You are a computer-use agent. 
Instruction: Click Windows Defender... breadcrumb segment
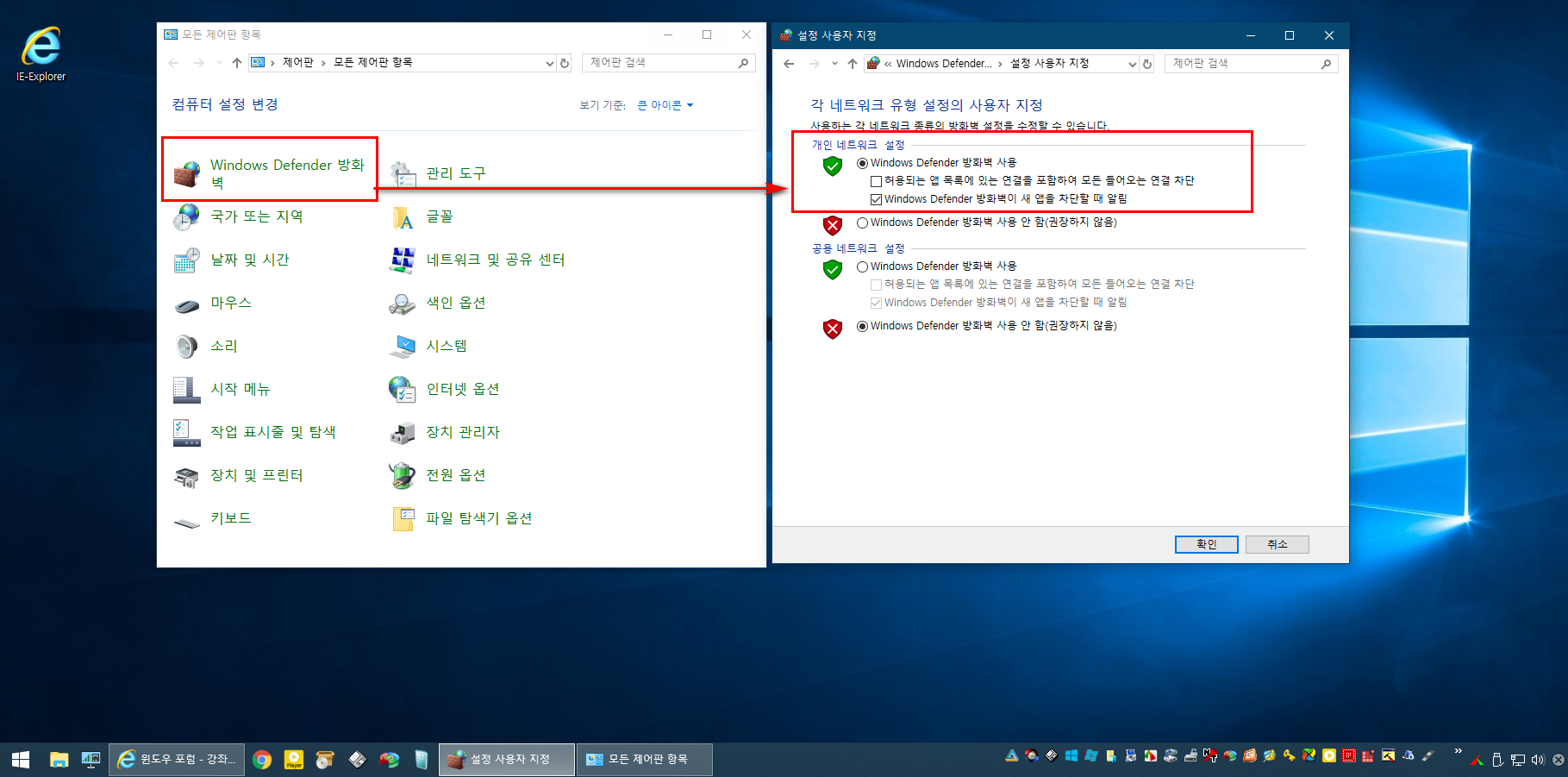pyautogui.click(x=944, y=64)
